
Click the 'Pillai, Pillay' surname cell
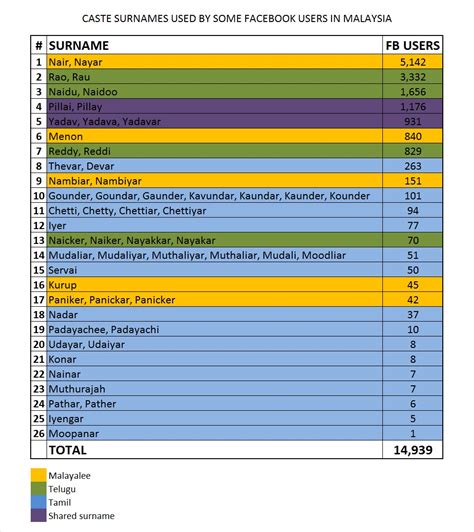(214, 107)
